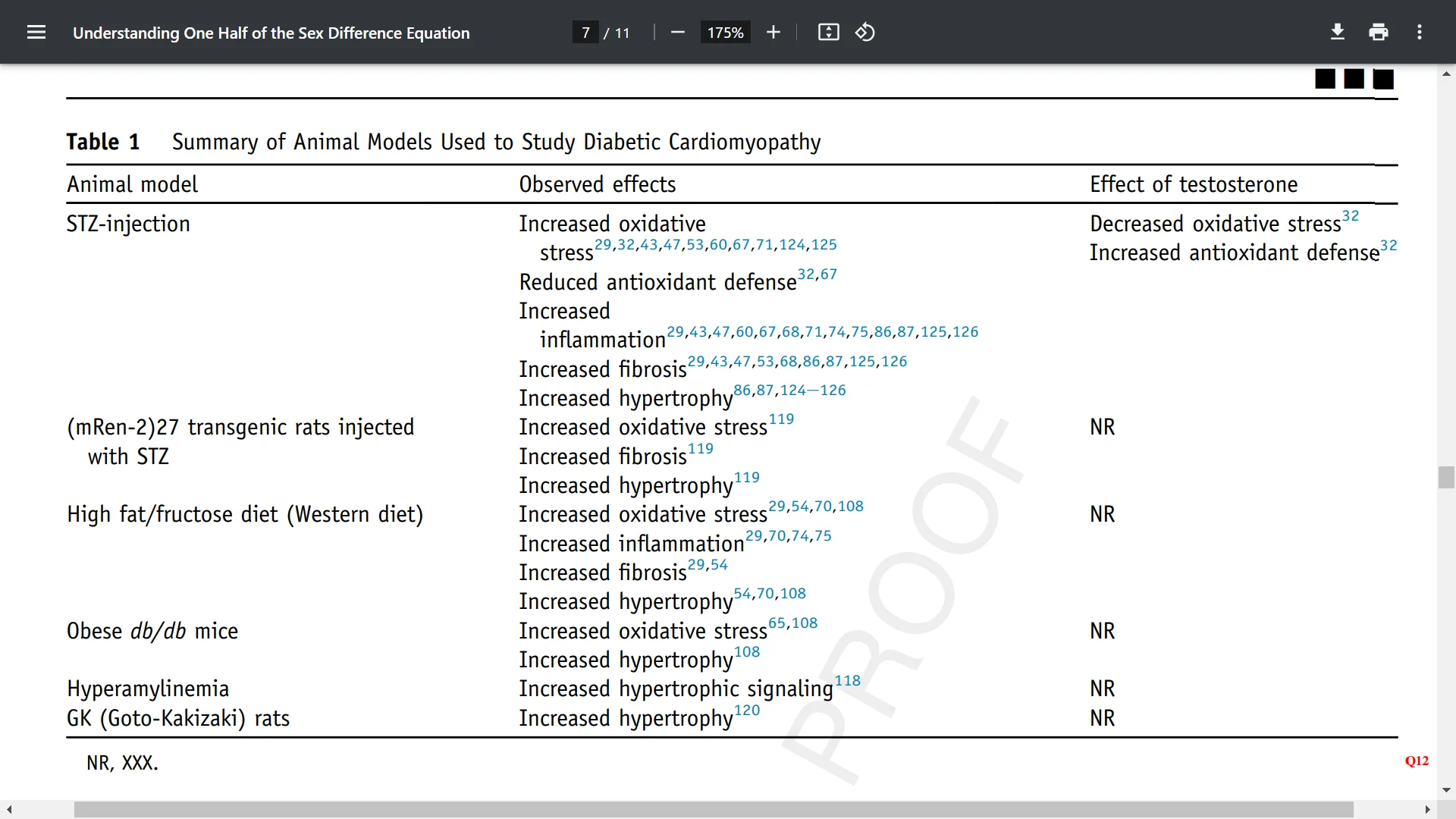The width and height of the screenshot is (1456, 819).
Task: Print the document
Action: pyautogui.click(x=1379, y=33)
